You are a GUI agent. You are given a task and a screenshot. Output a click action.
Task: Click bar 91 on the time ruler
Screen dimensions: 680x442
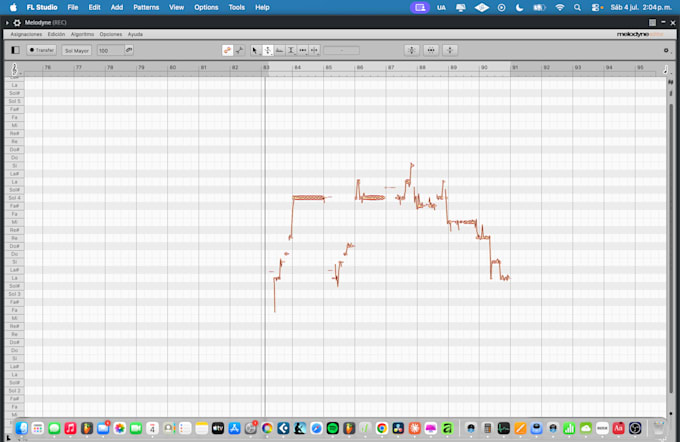pyautogui.click(x=515, y=68)
